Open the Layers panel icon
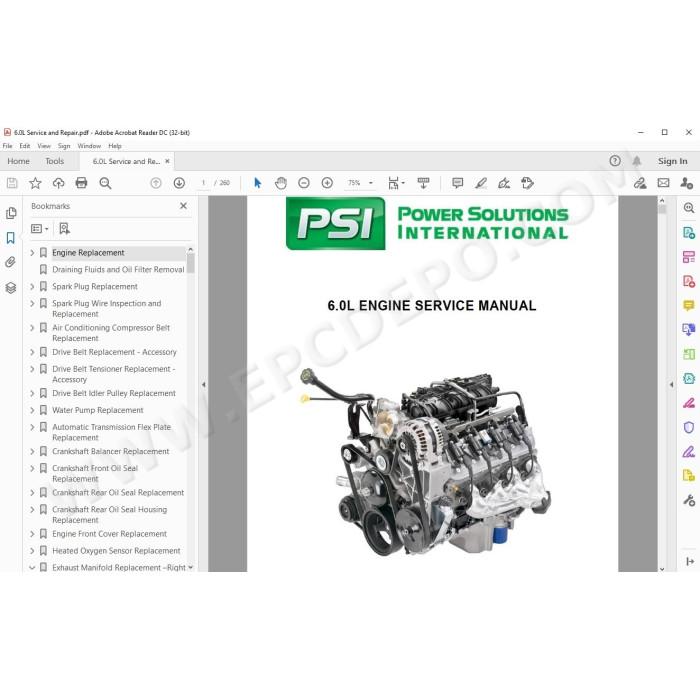The height and width of the screenshot is (700, 700). tap(11, 288)
